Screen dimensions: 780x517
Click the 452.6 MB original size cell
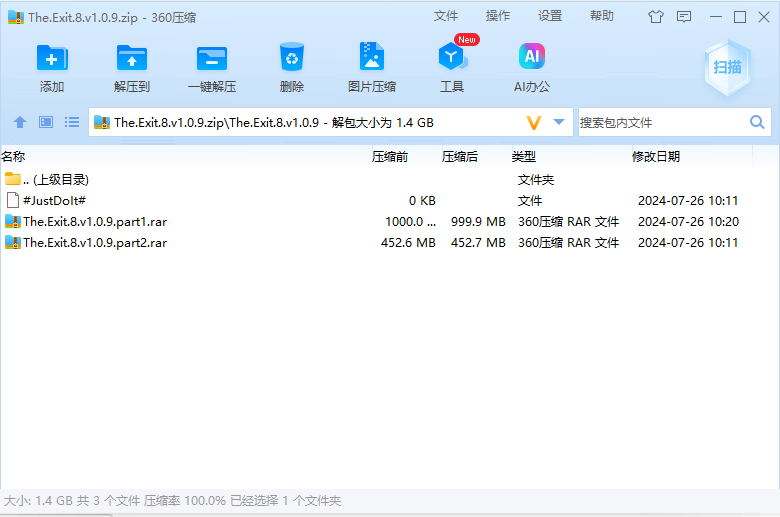(x=408, y=242)
